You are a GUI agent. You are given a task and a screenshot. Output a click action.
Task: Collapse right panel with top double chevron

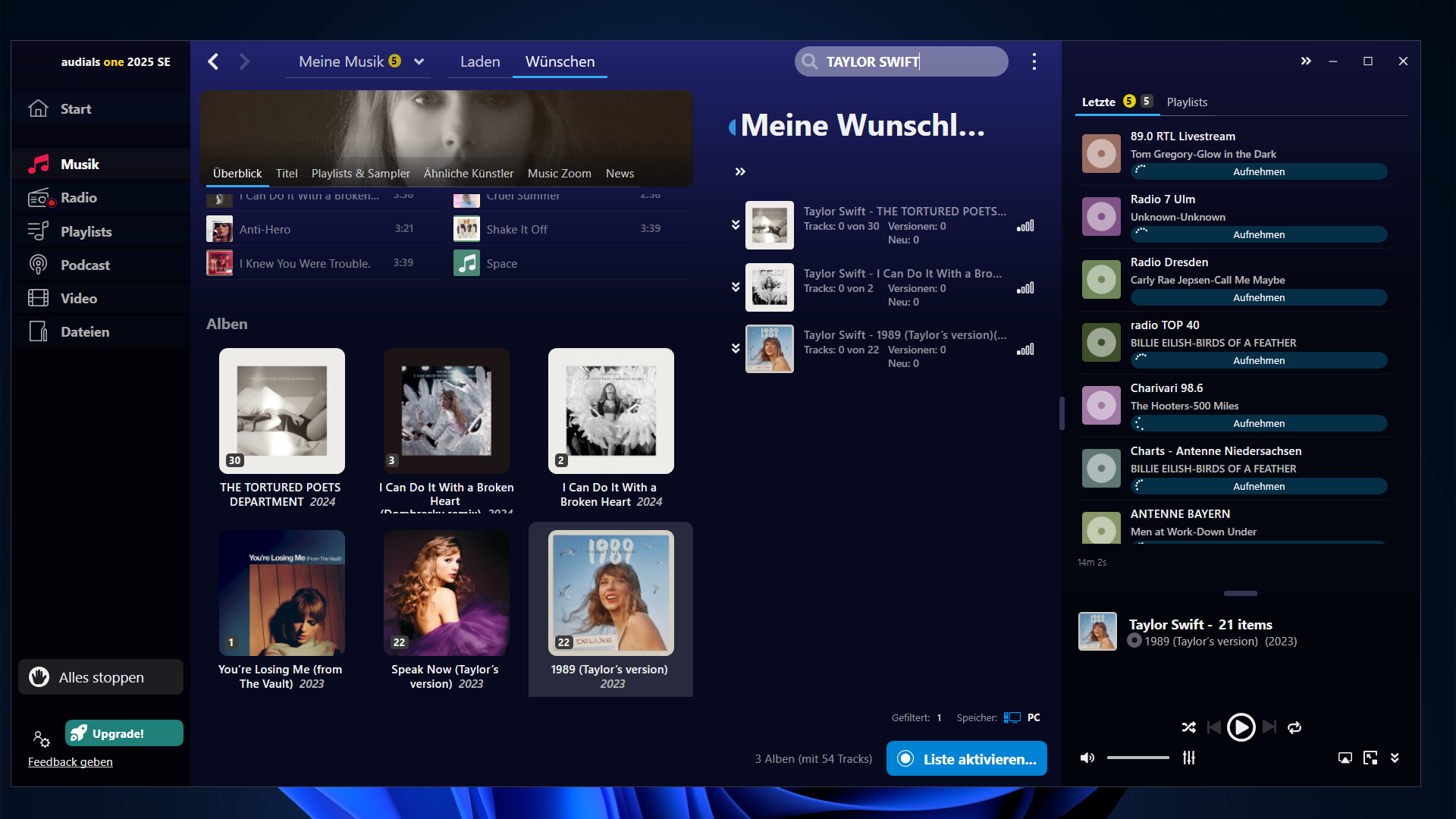(1306, 61)
